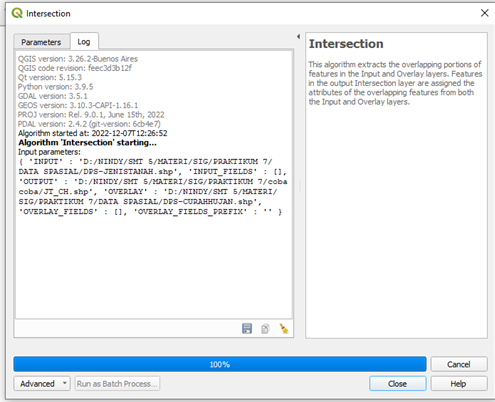This screenshot has height=402, width=495.
Task: Click 'GDAL version: 3.5.1' log line
Action: click(x=53, y=96)
